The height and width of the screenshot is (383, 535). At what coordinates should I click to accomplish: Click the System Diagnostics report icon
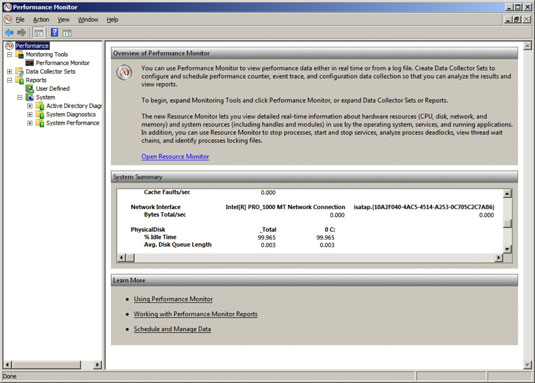pyautogui.click(x=40, y=114)
